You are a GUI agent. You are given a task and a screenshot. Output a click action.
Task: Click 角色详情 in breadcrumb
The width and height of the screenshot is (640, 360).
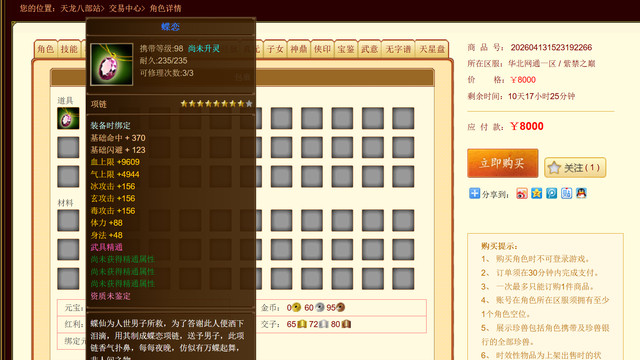pyautogui.click(x=165, y=8)
